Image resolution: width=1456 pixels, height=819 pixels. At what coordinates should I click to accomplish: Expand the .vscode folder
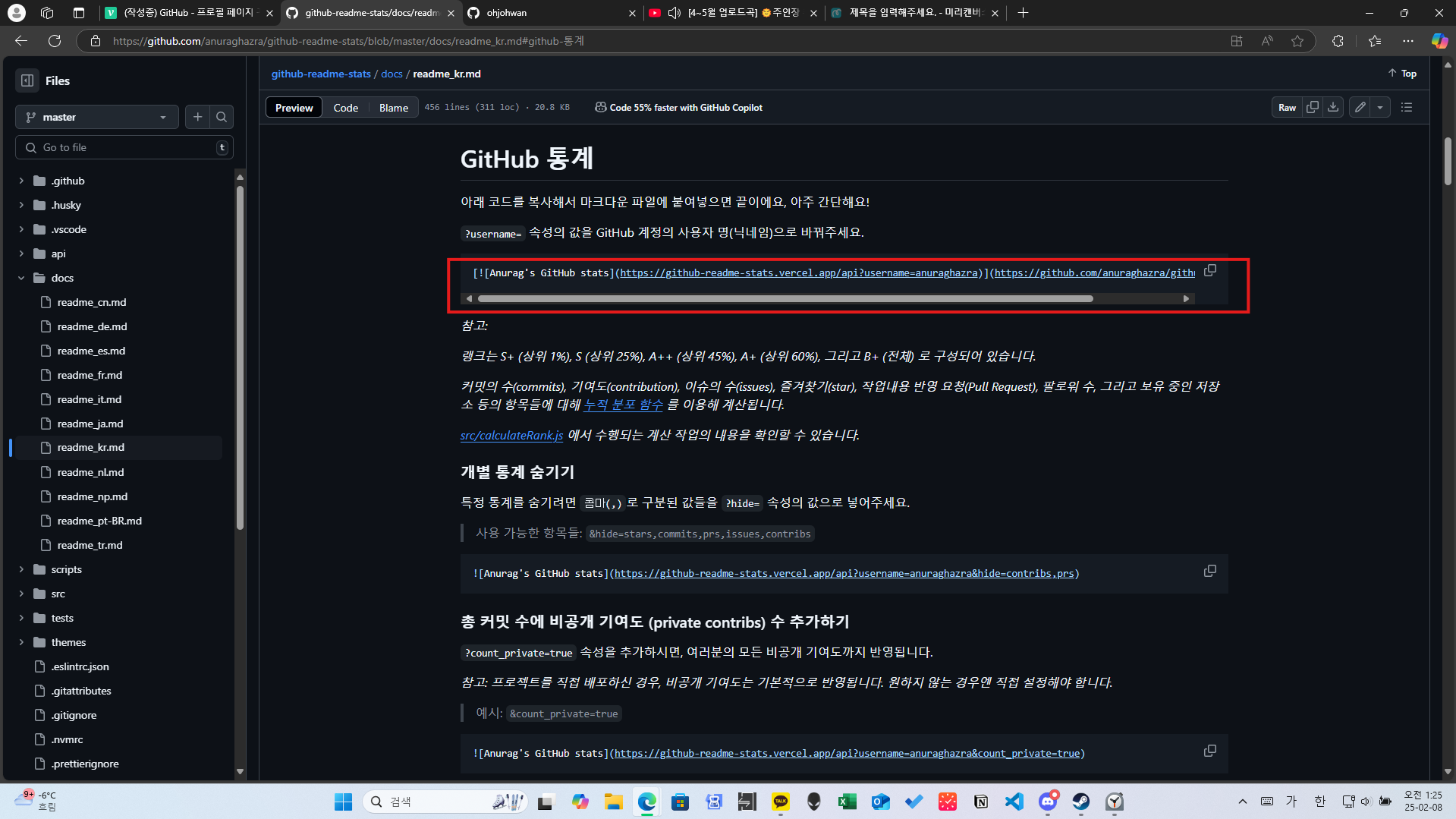[x=21, y=229]
